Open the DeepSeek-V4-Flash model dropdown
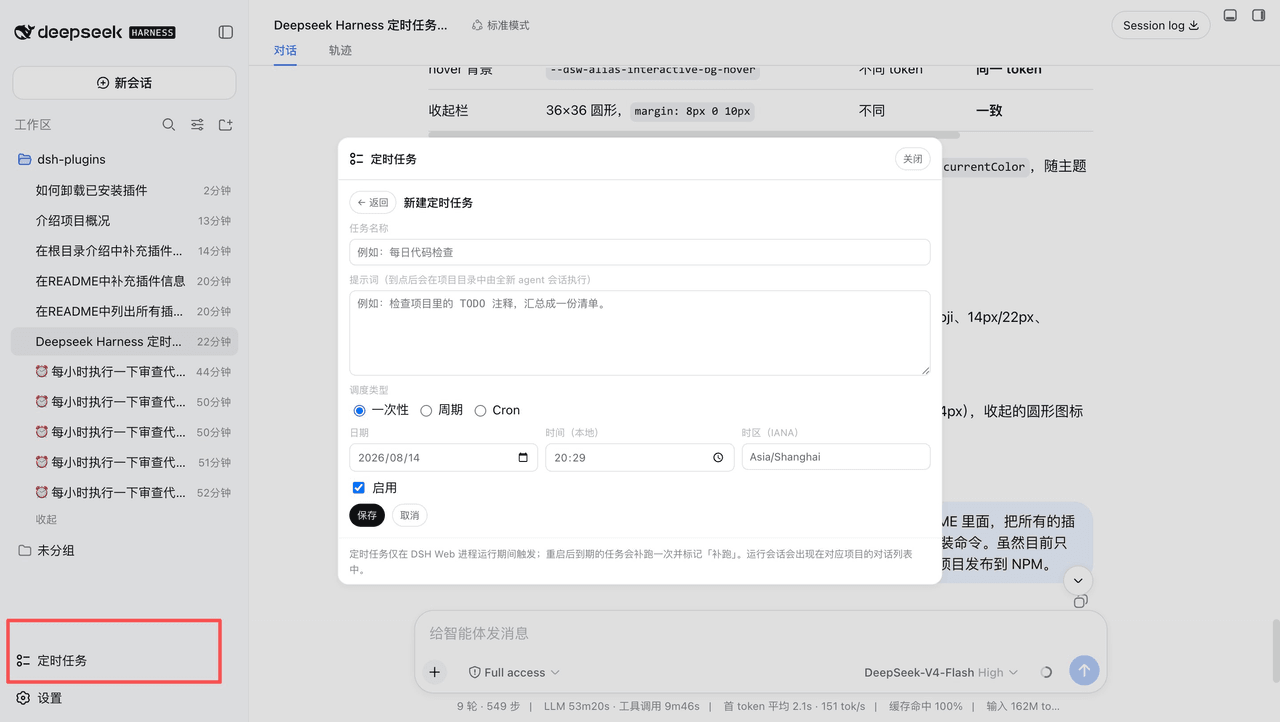The image size is (1280, 722). [x=941, y=672]
